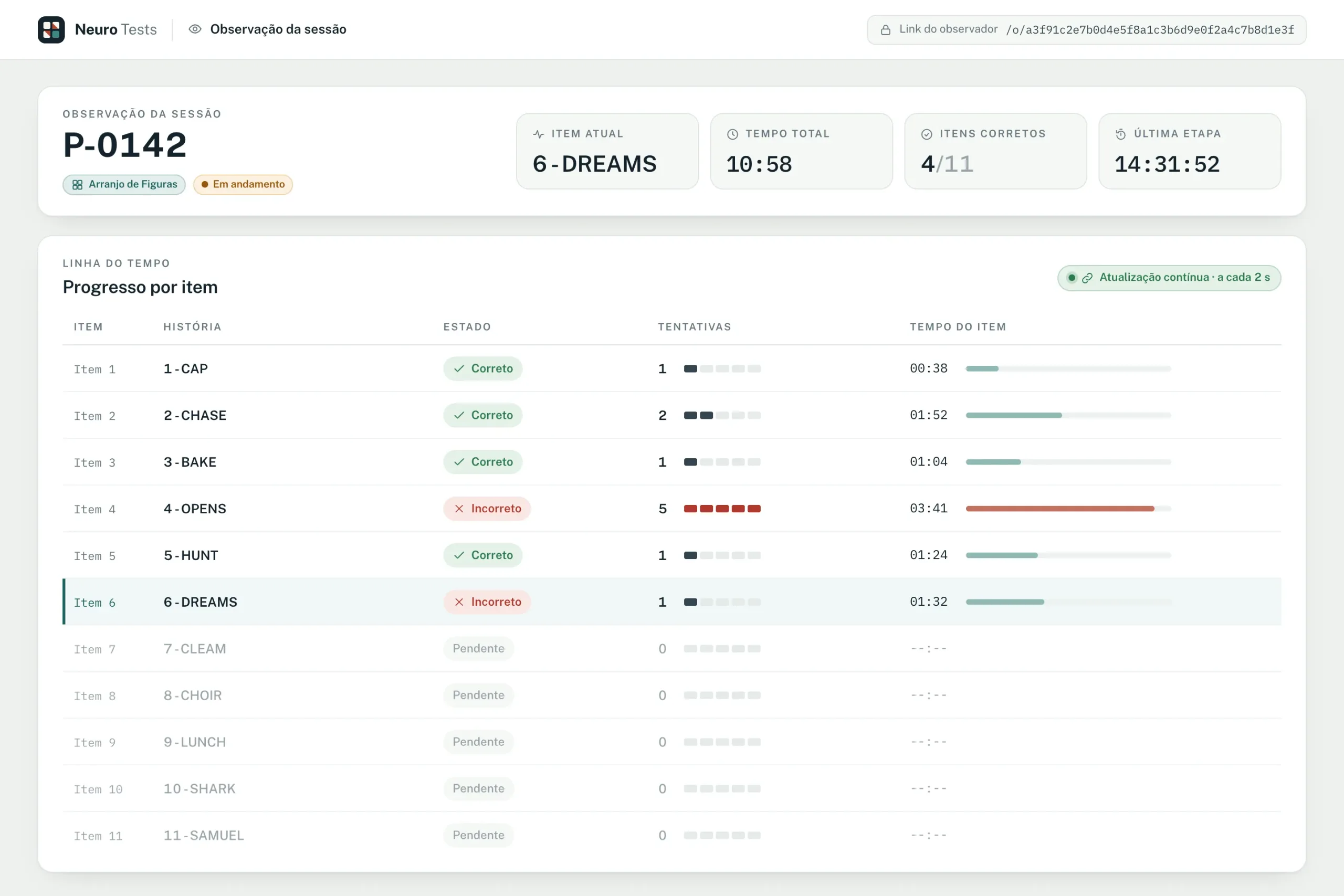Viewport: 1344px width, 896px height.
Task: Select the 11-SAMUEL story name
Action: coord(204,836)
